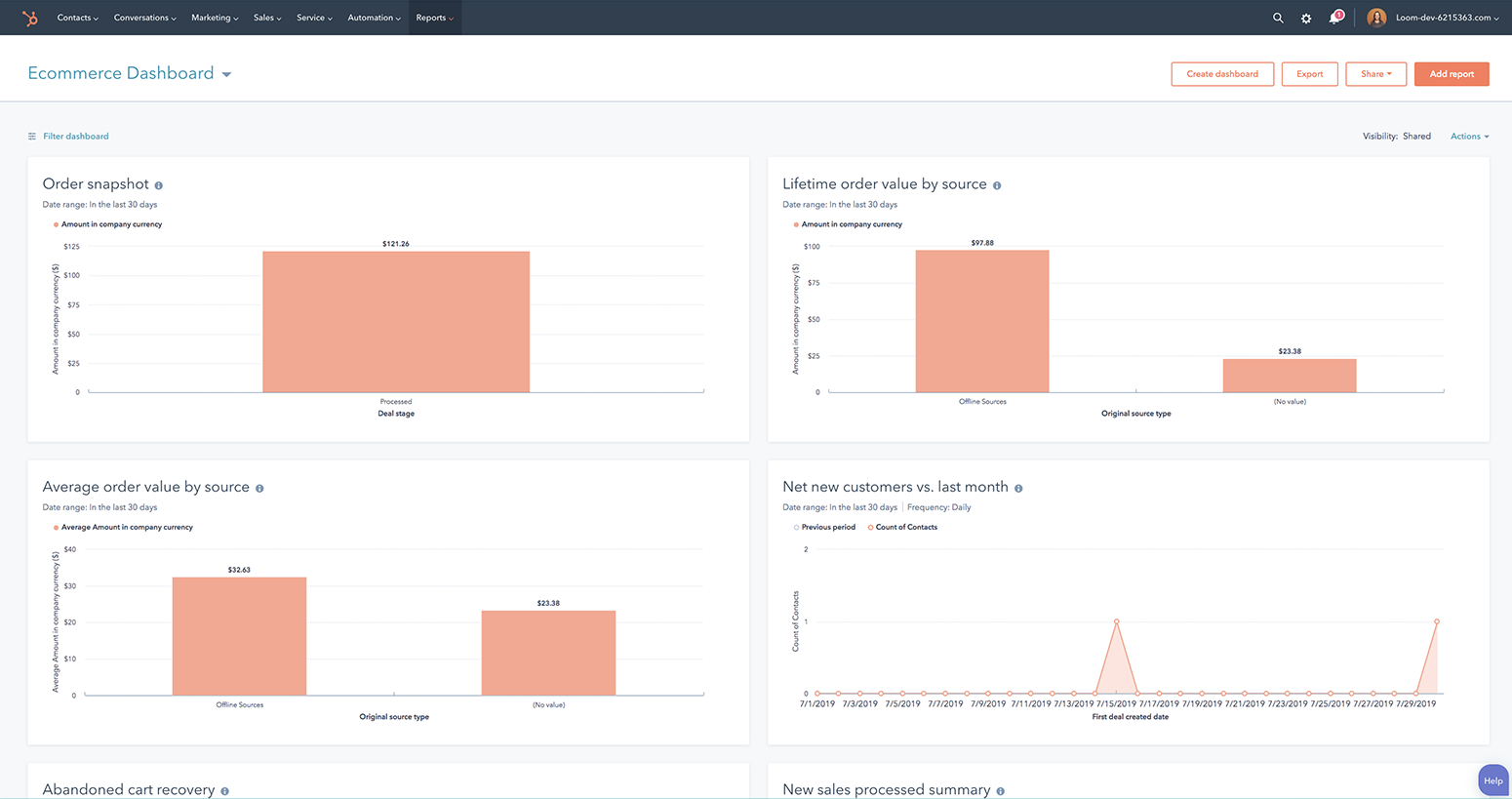Open the Share dropdown button
The image size is (1512, 799).
coord(1375,74)
